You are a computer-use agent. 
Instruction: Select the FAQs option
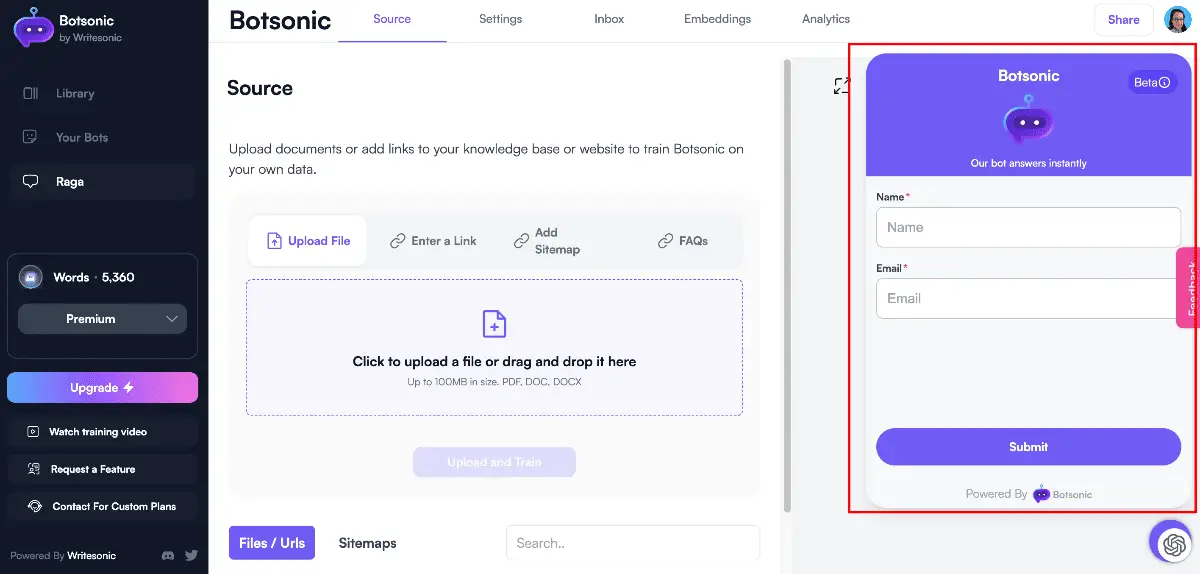(683, 241)
